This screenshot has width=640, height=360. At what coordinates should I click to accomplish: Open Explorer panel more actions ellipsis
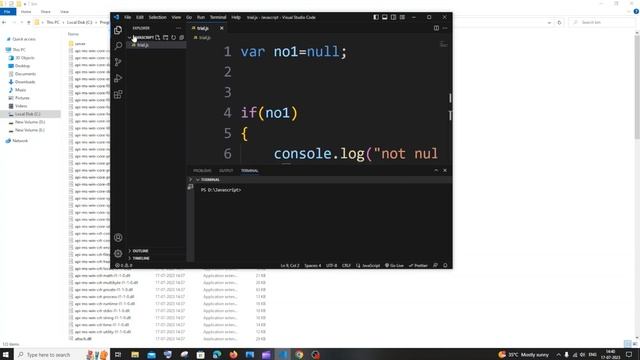tap(178, 28)
